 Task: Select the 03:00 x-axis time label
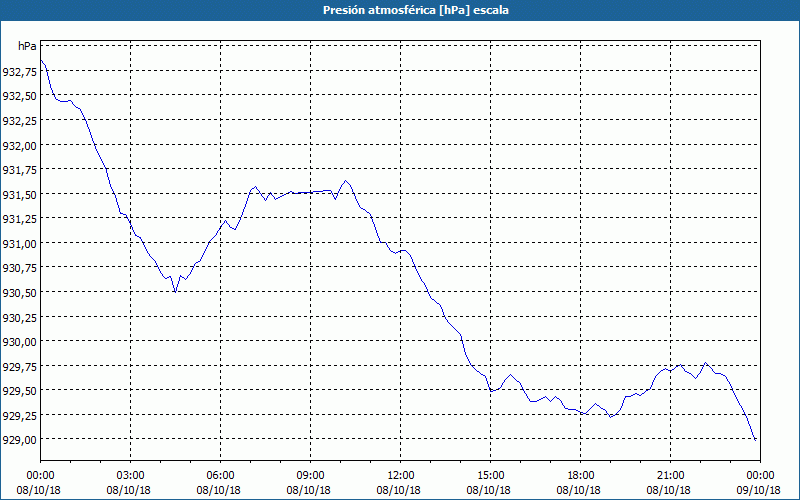pyautogui.click(x=130, y=476)
